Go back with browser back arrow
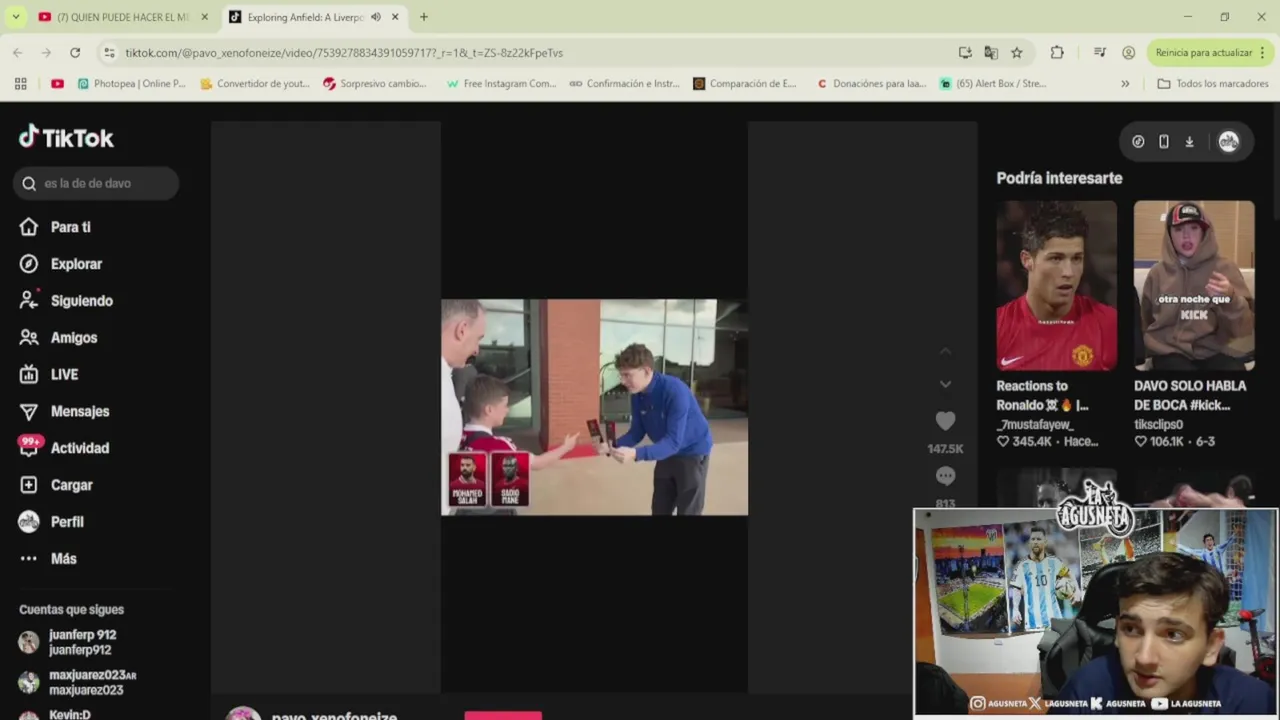 click(17, 52)
